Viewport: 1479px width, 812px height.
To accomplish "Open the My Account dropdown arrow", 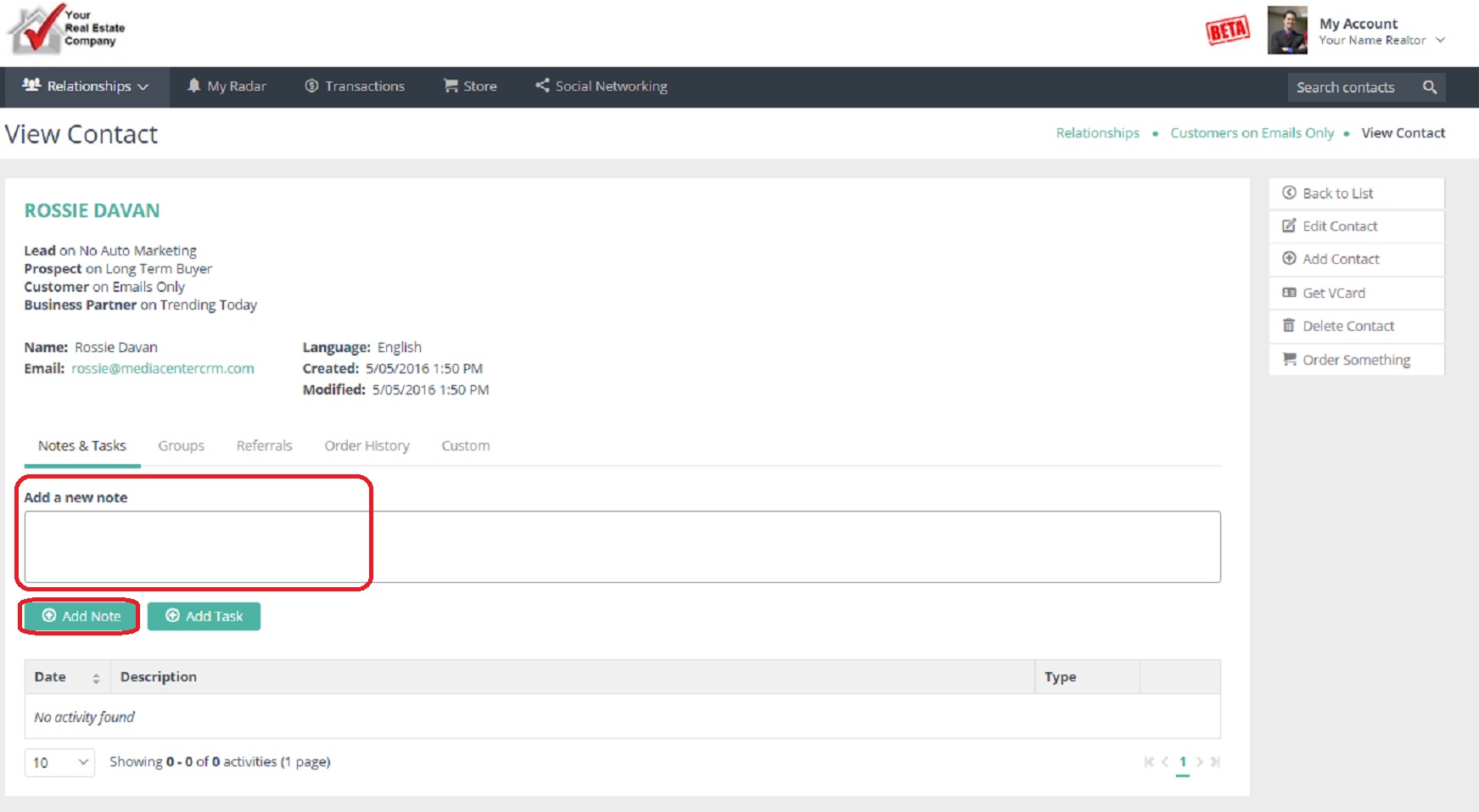I will click(x=1440, y=40).
